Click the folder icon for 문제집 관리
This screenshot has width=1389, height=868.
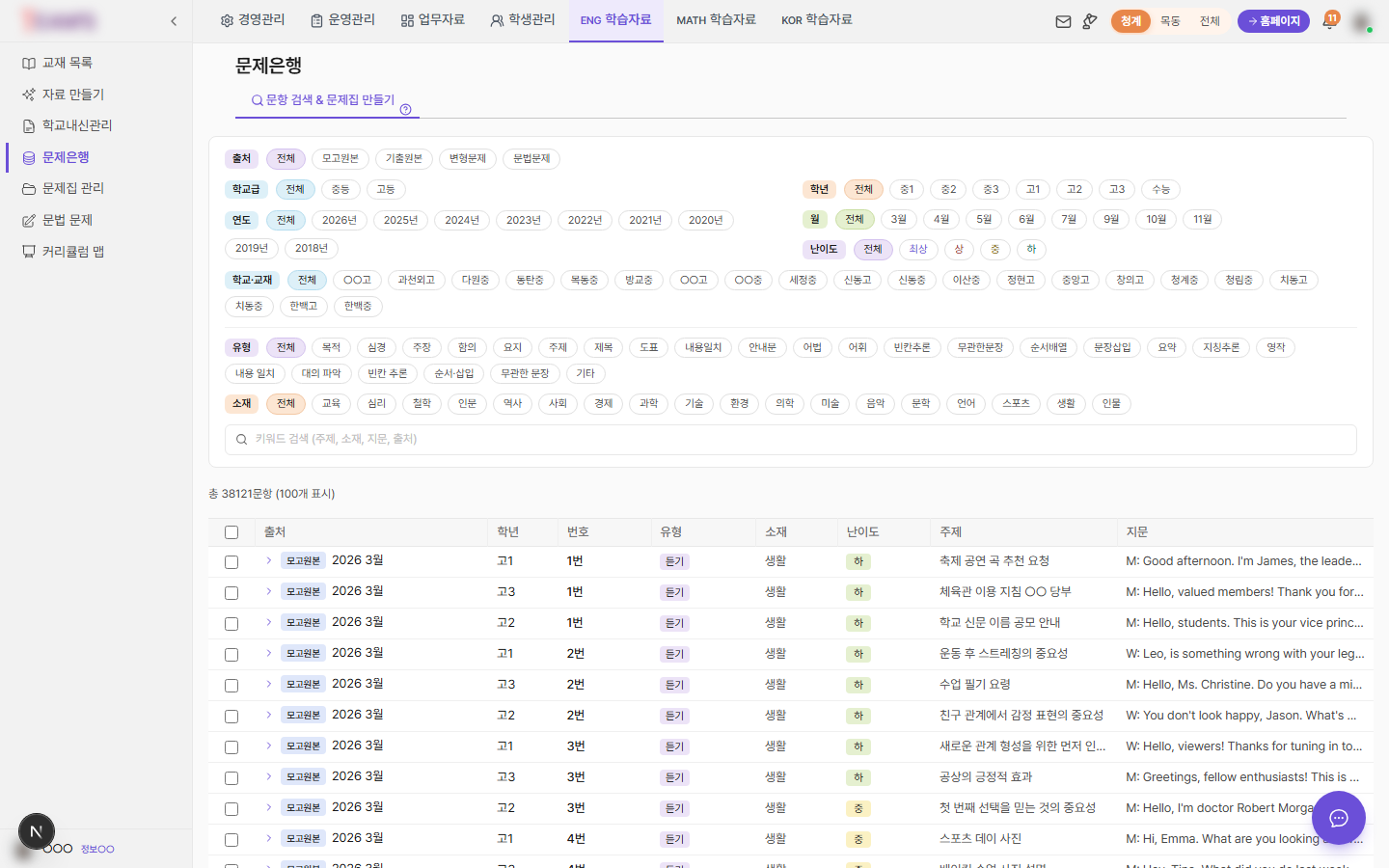pos(29,189)
